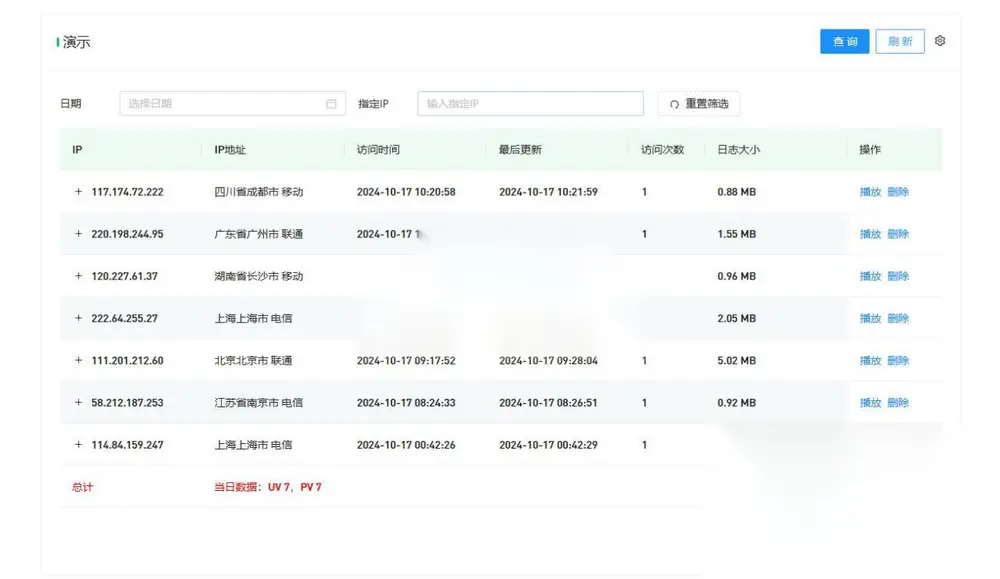Click 播放 for IP 120.227.61.37
Image resolution: width=1000 pixels, height=579 pixels.
[x=870, y=276]
